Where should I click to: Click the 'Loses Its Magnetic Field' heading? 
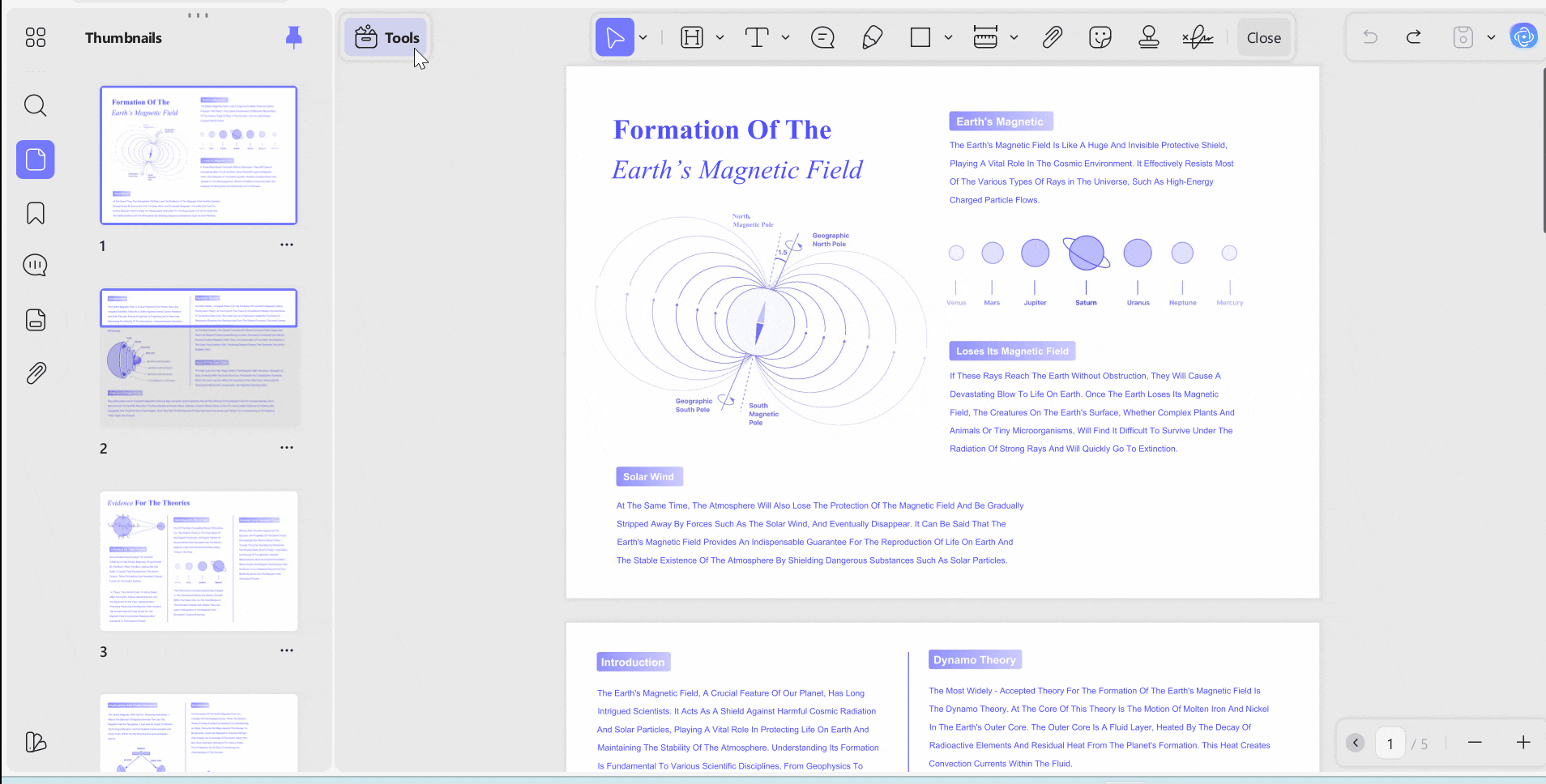tap(1012, 351)
